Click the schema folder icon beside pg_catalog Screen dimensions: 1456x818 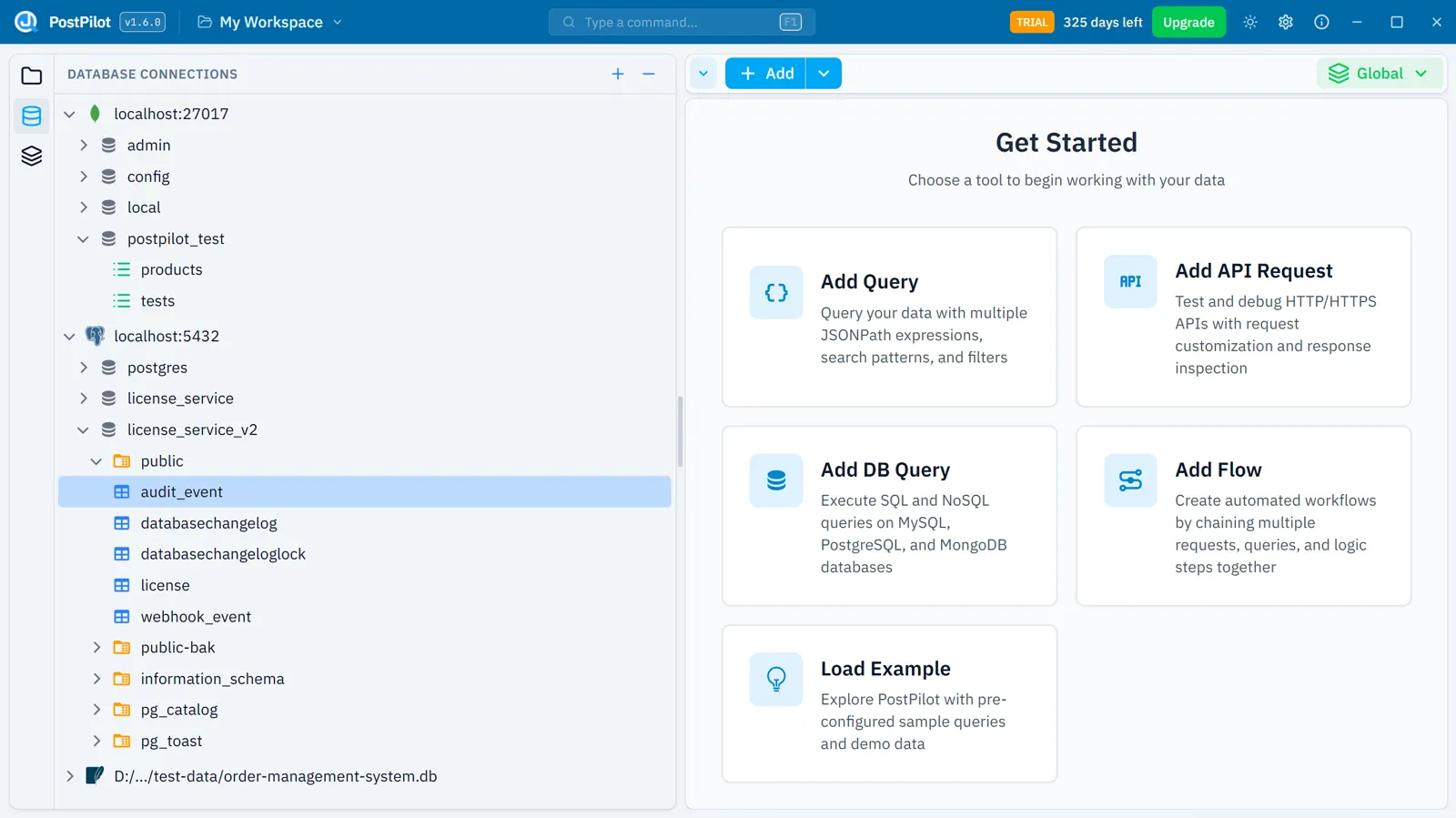122,710
